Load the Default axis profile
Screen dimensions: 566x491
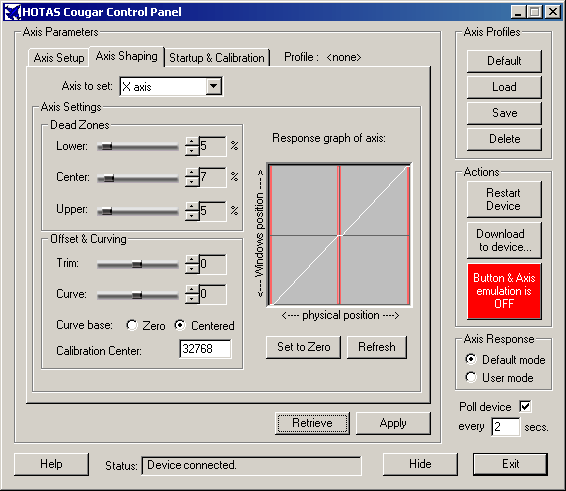pos(504,61)
